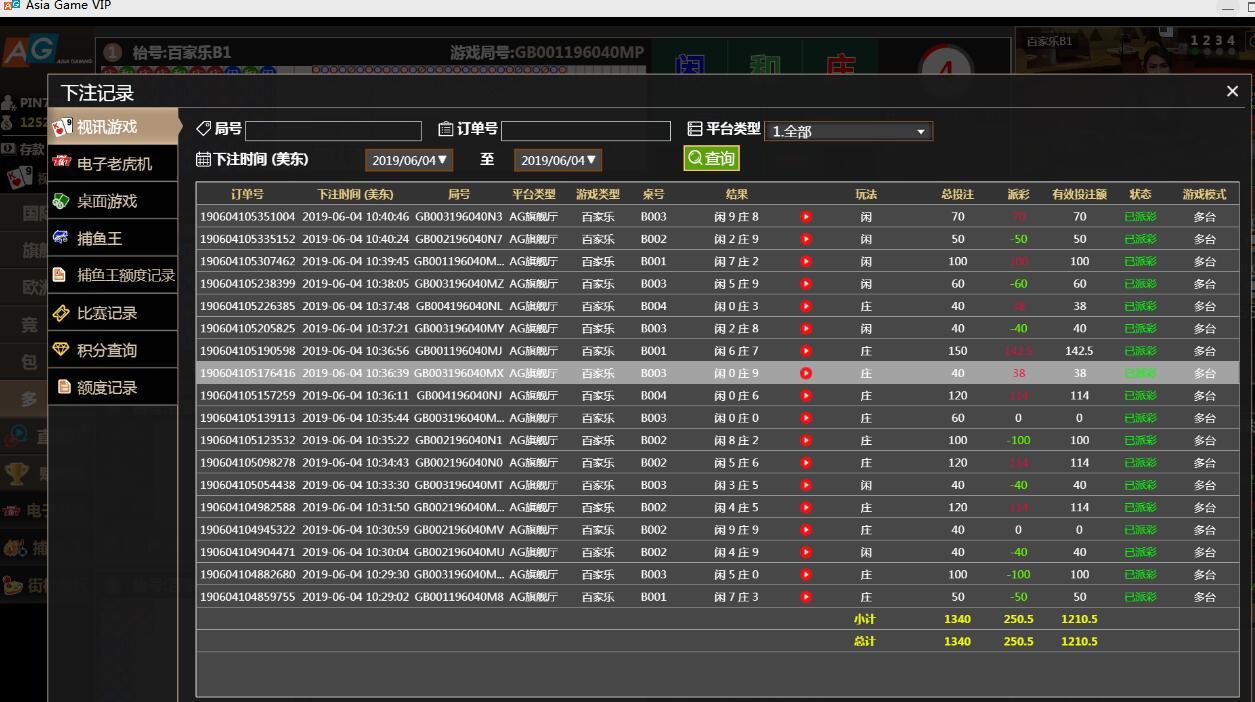Screen dimensions: 1255x702
Task: Click the 状态 column header
Action: click(1140, 194)
